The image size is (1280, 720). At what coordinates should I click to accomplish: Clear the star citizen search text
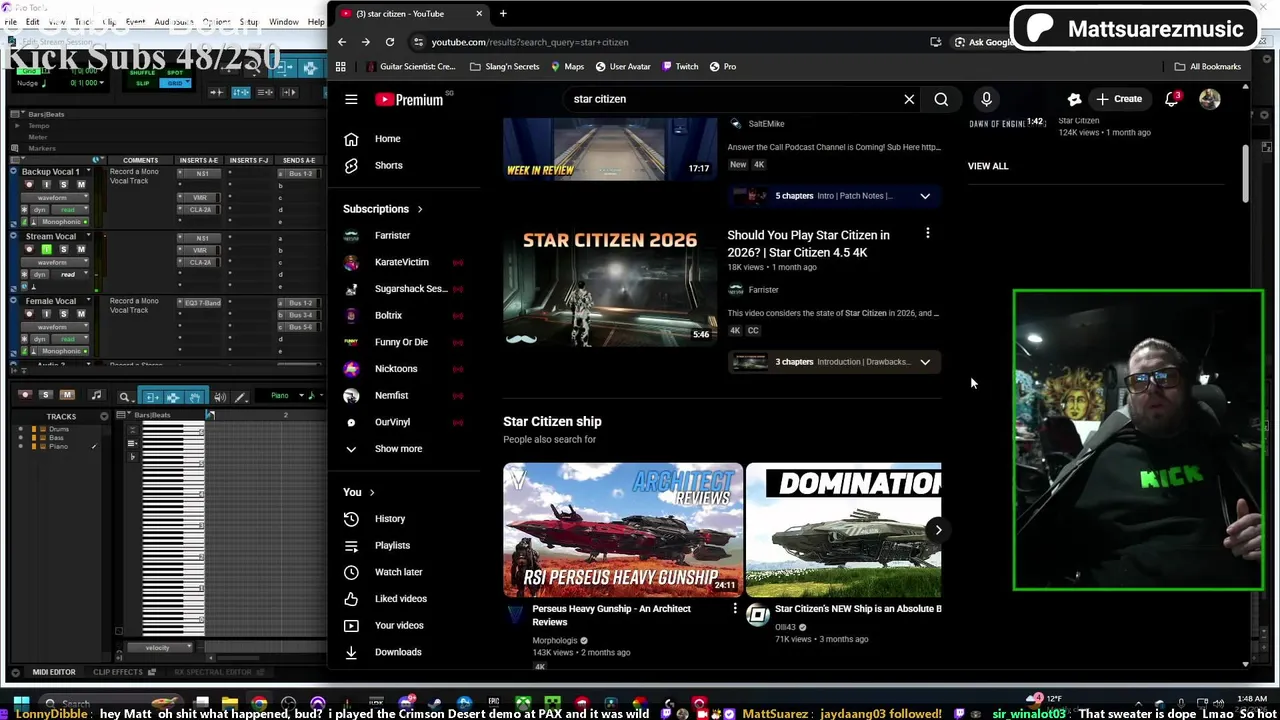[909, 99]
